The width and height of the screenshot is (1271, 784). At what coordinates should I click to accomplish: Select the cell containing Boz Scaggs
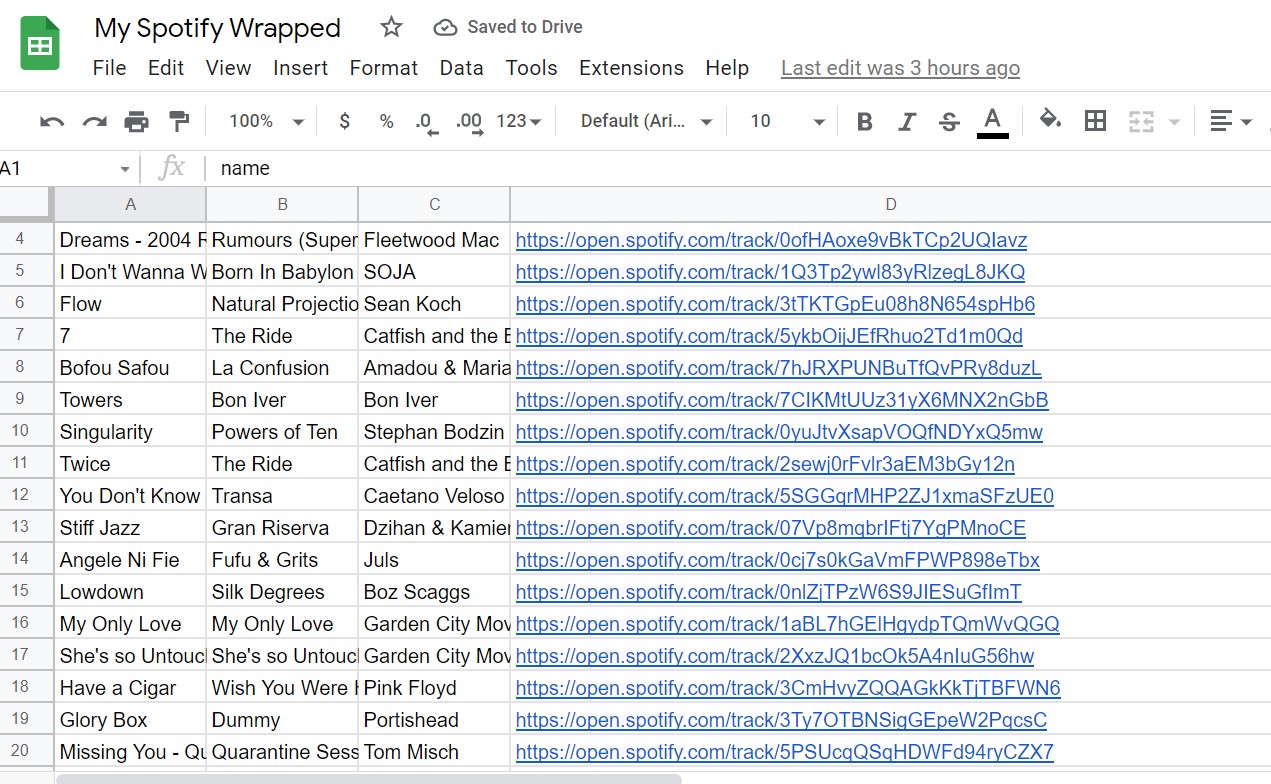(x=434, y=592)
